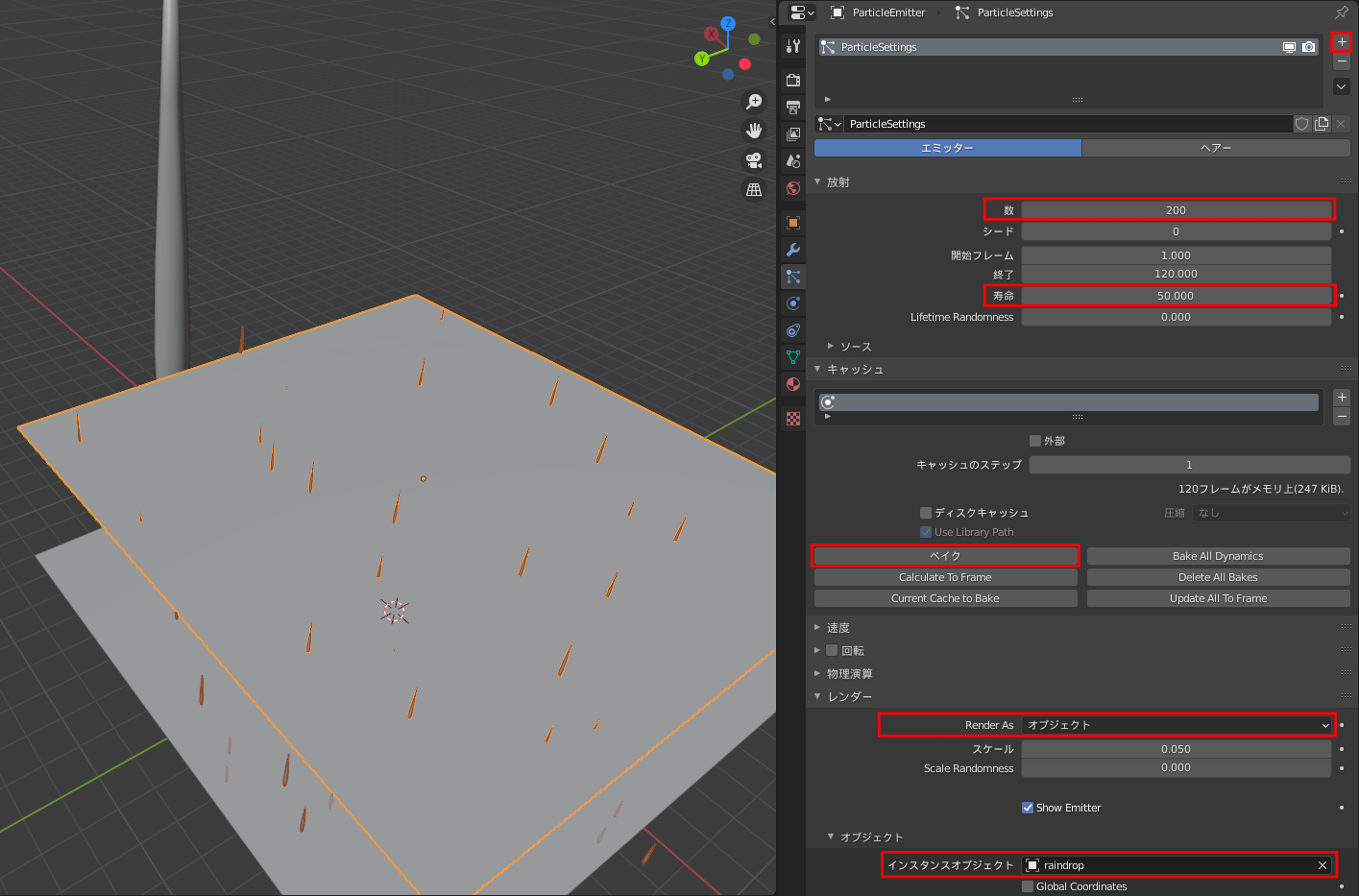Click Calculate To Frame
The height and width of the screenshot is (896, 1359).
click(946, 577)
